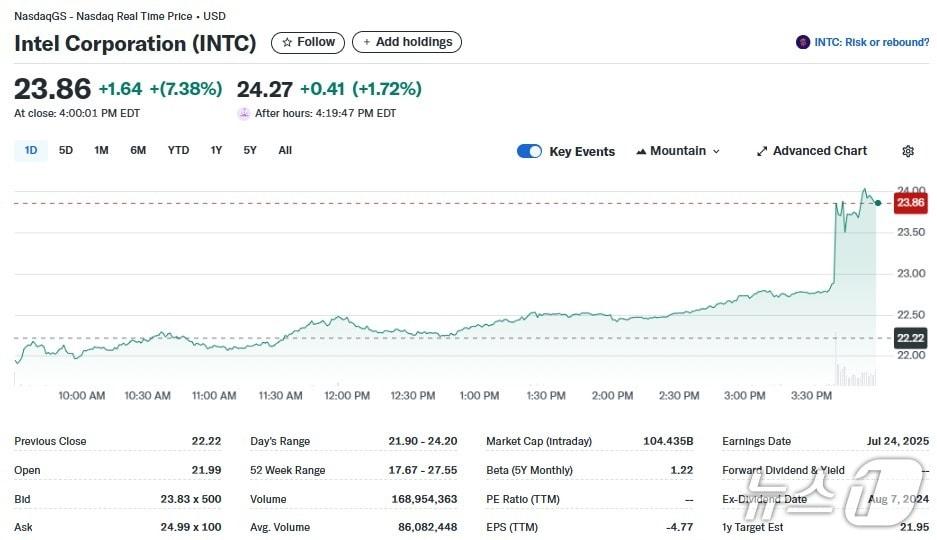Click the after hours moon icon

point(243,113)
